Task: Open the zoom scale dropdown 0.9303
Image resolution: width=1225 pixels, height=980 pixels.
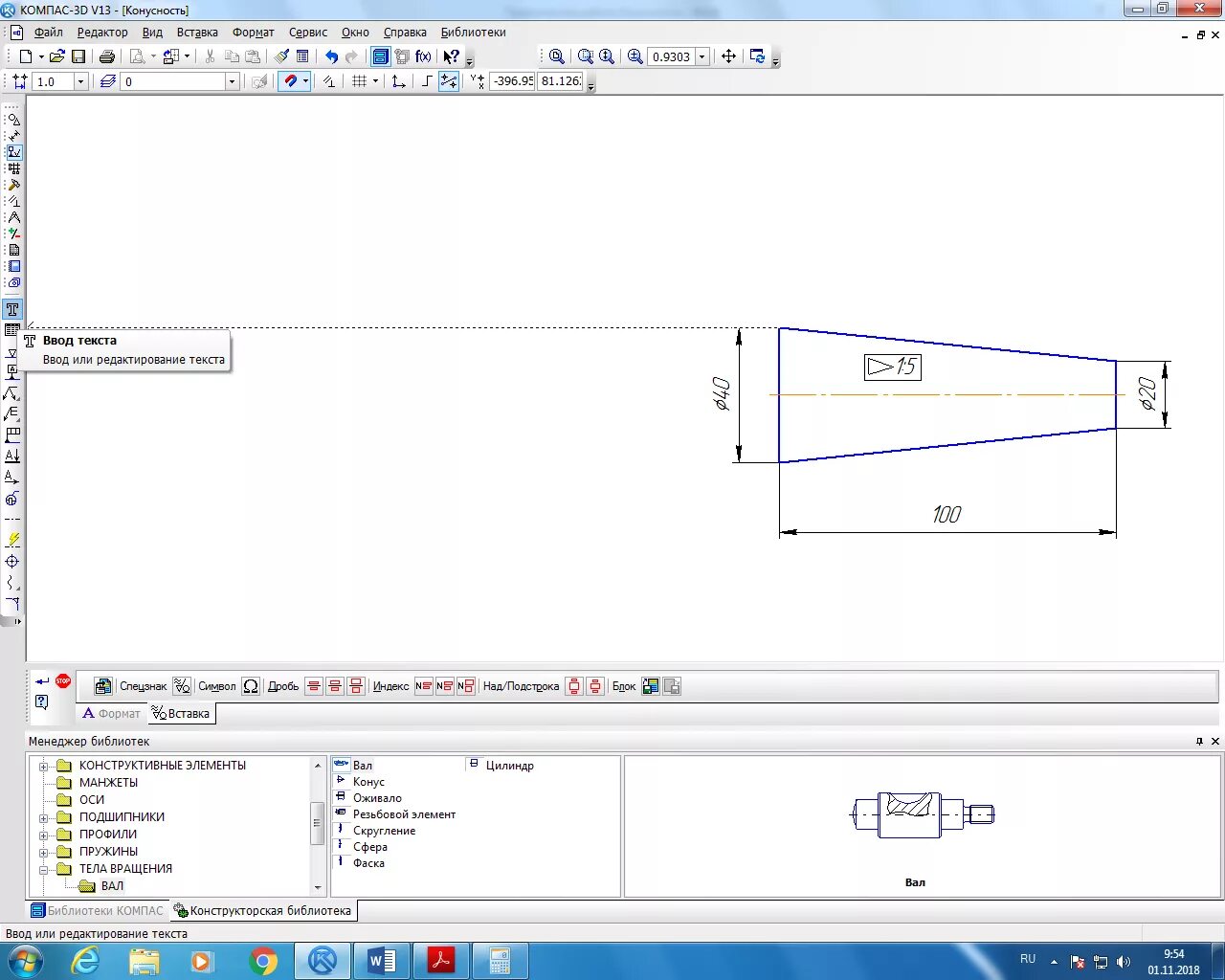Action: 702,56
